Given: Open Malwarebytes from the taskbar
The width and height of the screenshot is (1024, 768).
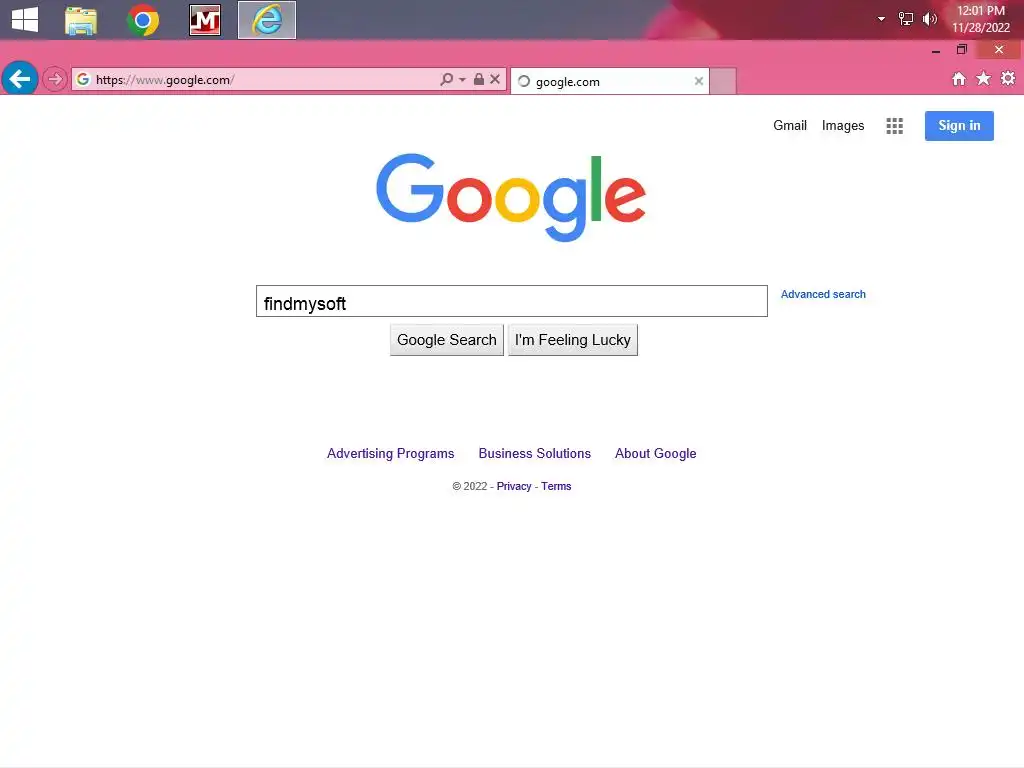Looking at the screenshot, I should click(204, 20).
